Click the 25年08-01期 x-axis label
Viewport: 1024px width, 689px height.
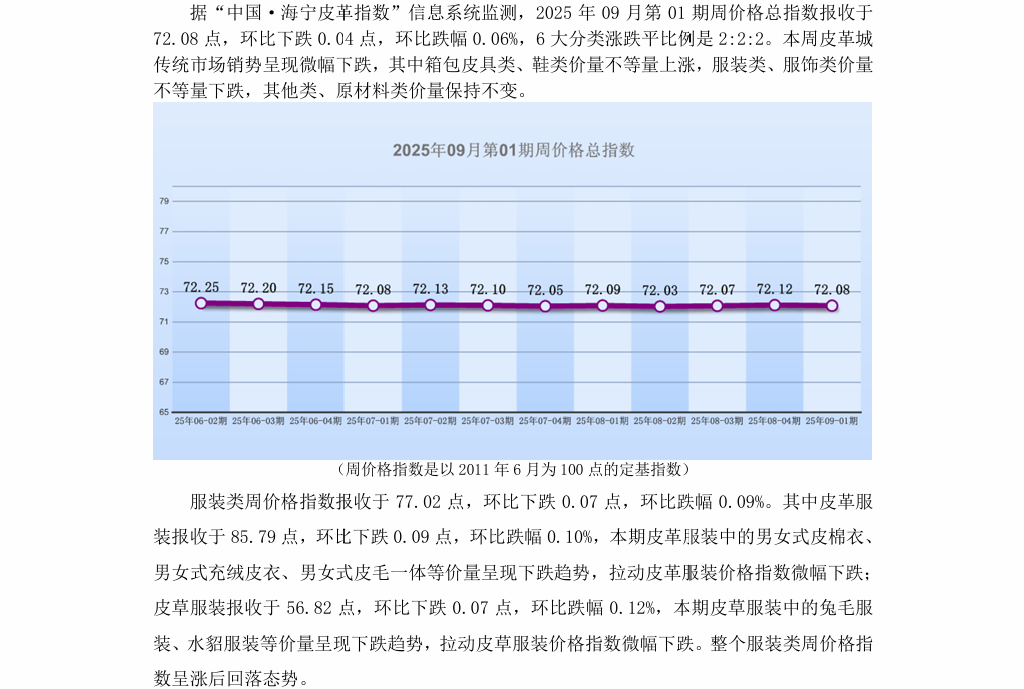pos(603,421)
